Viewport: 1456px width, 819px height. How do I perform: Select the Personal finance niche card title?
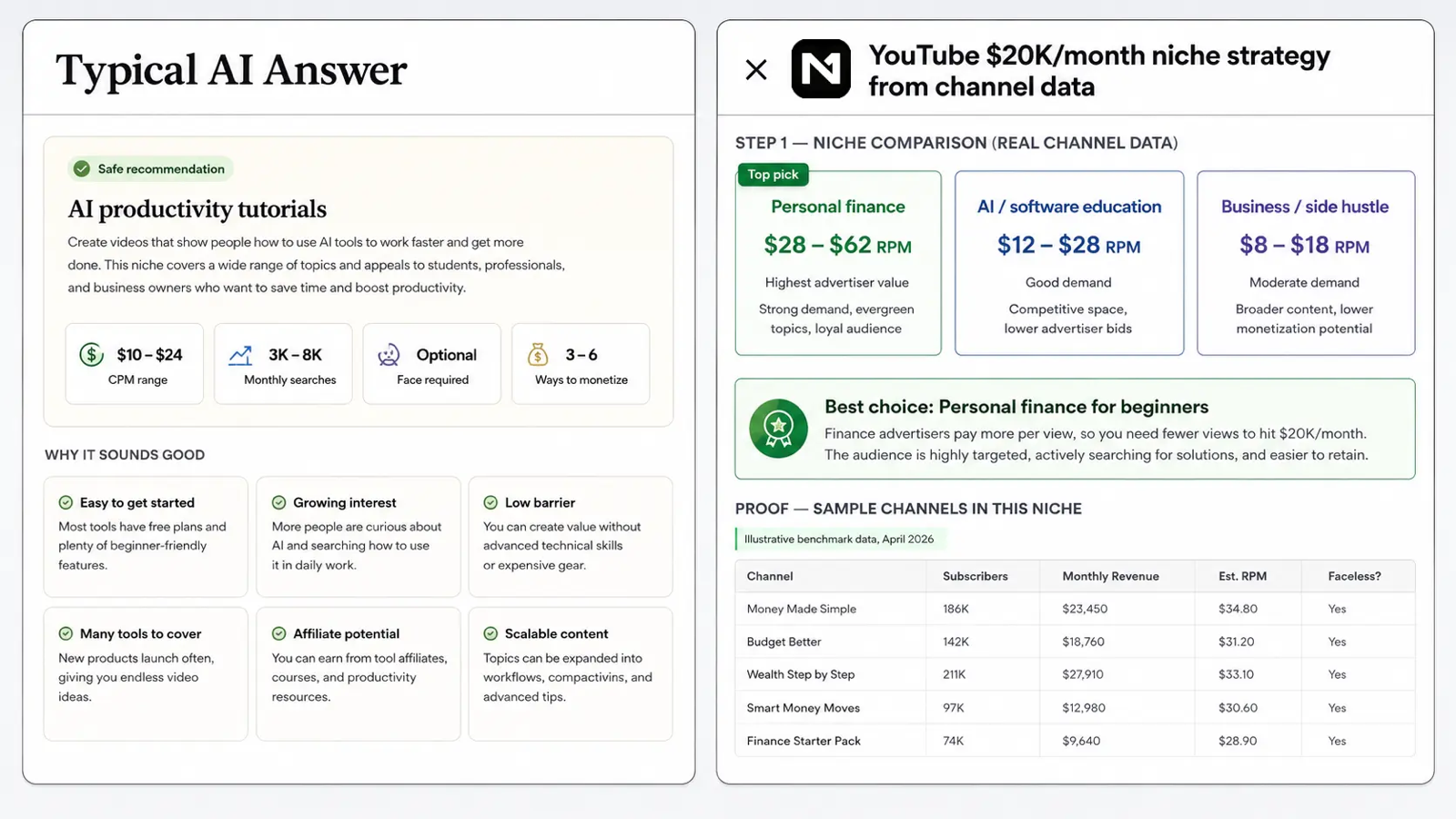click(x=838, y=207)
